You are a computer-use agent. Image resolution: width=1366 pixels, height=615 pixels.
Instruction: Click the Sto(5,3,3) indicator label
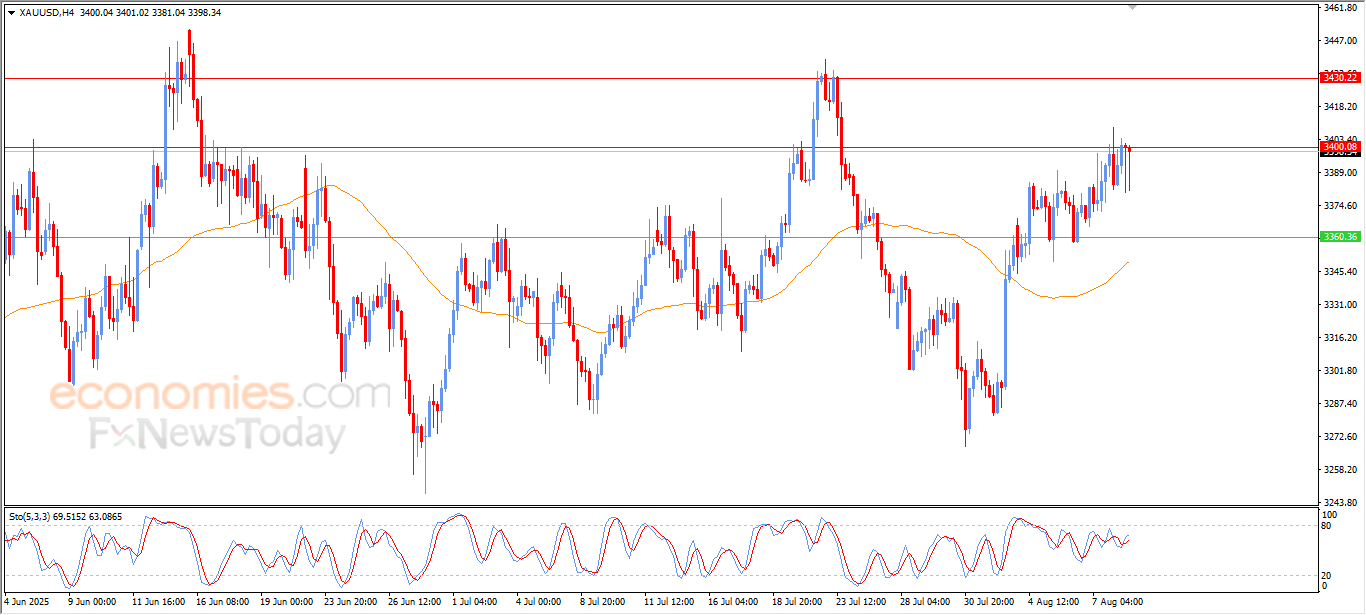(28, 516)
